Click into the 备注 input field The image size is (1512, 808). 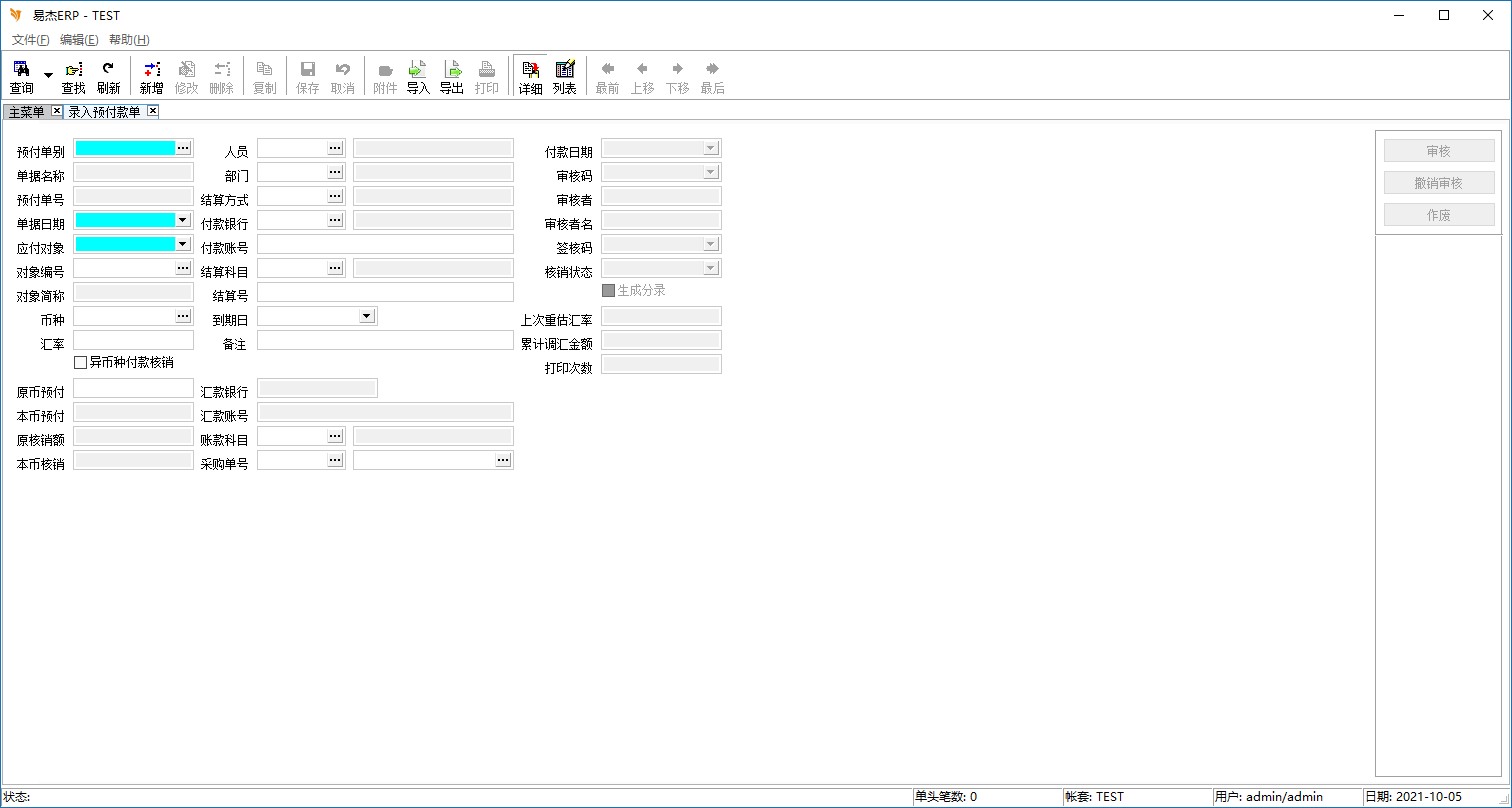385,340
